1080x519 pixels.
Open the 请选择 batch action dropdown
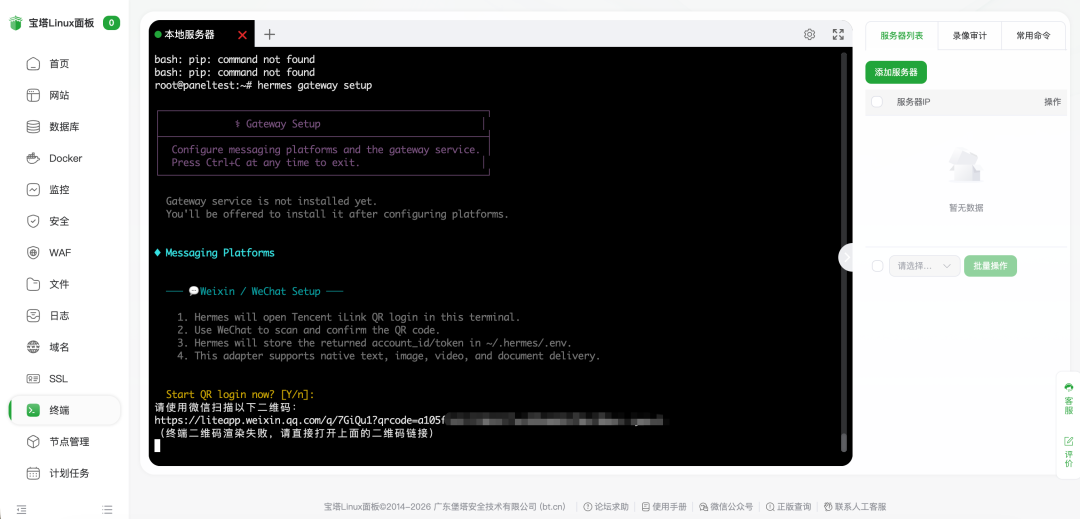point(924,266)
